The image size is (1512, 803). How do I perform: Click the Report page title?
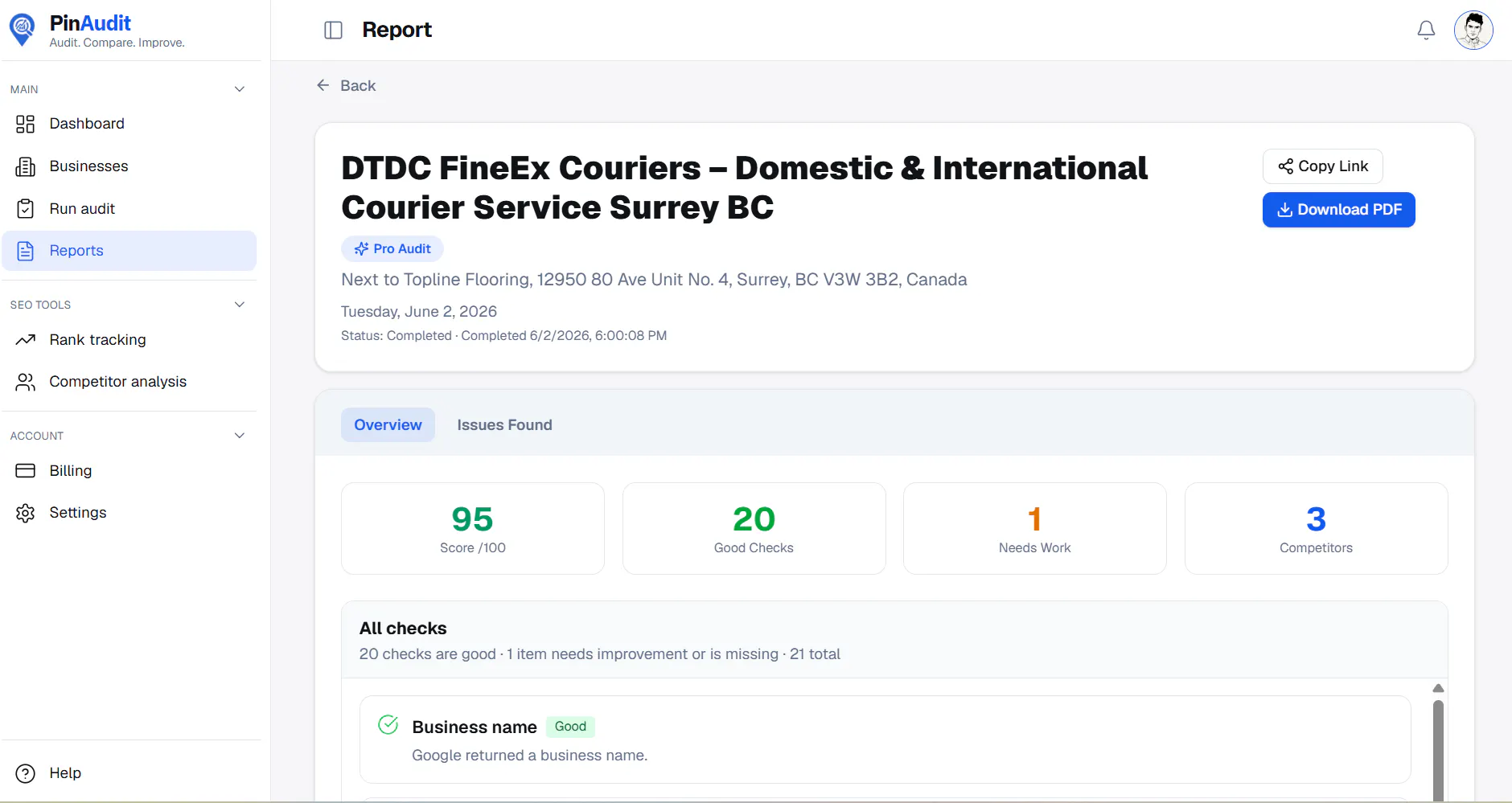point(397,30)
